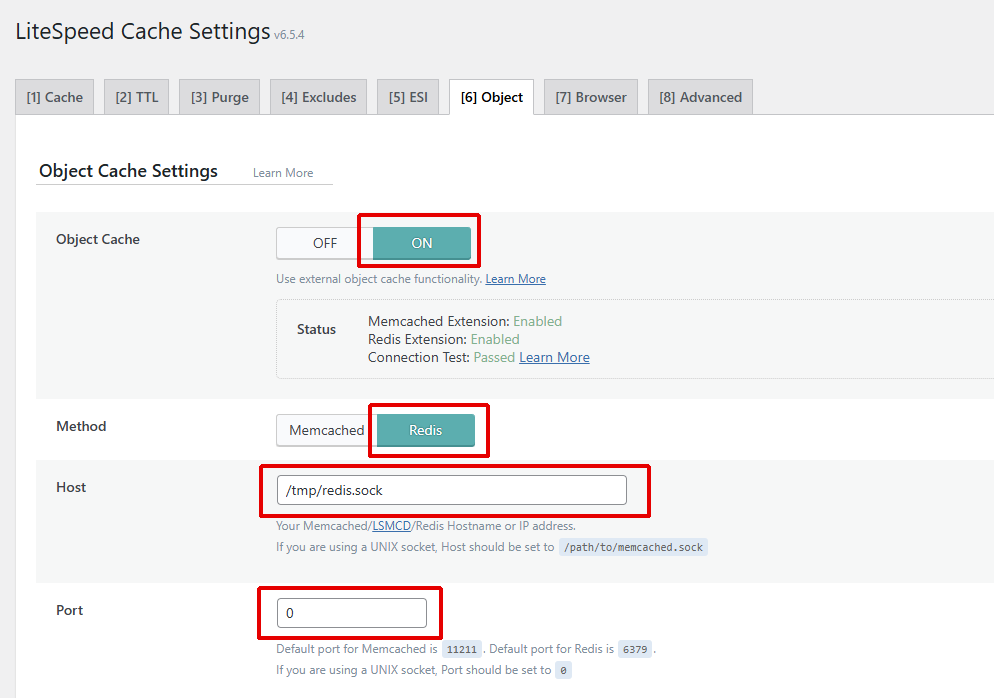Select Redis as the cache method
This screenshot has height=698, width=994.
[x=425, y=430]
